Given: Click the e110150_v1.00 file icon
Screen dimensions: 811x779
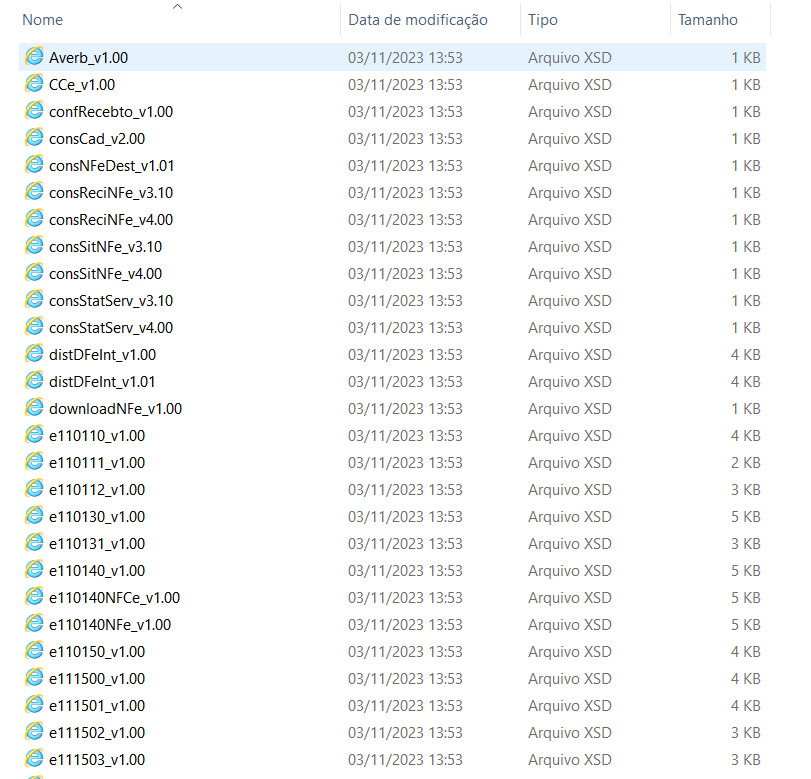Looking at the screenshot, I should [34, 650].
